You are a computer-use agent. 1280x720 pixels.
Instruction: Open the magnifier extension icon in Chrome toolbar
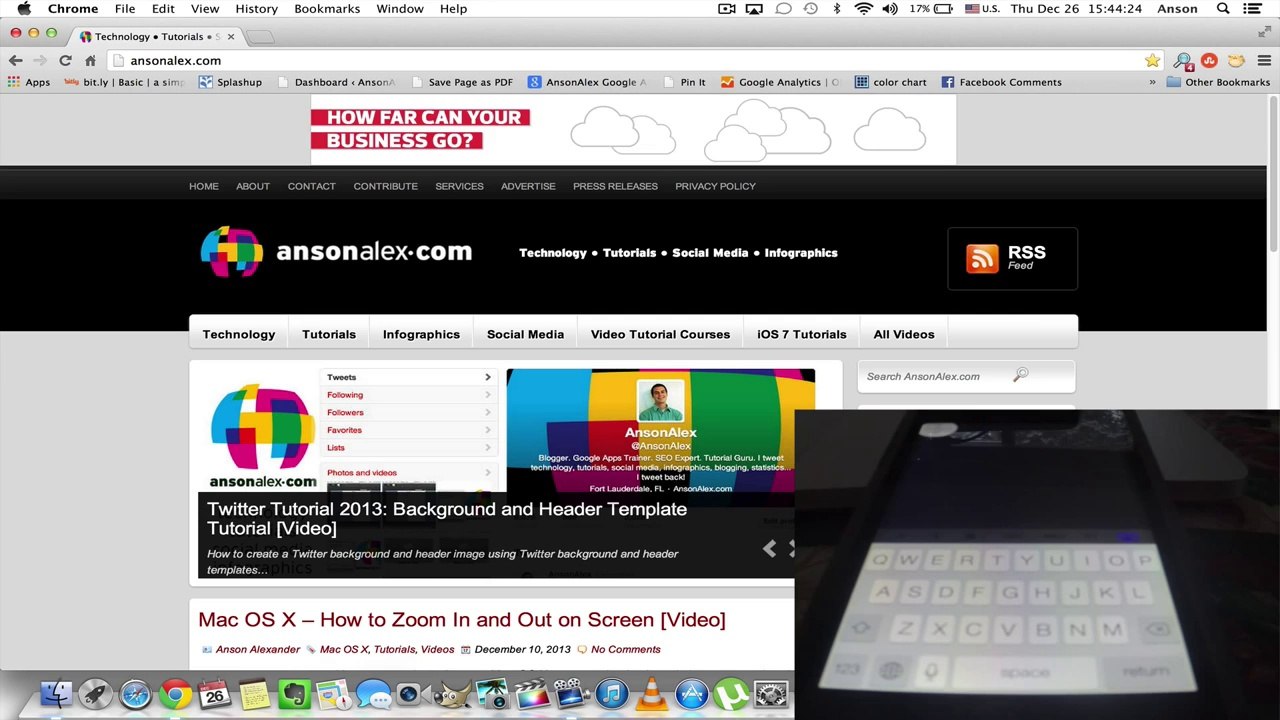point(1182,60)
